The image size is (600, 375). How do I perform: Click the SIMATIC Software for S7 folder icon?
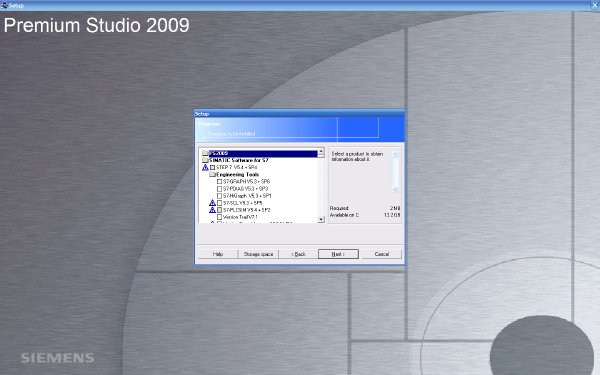(205, 160)
